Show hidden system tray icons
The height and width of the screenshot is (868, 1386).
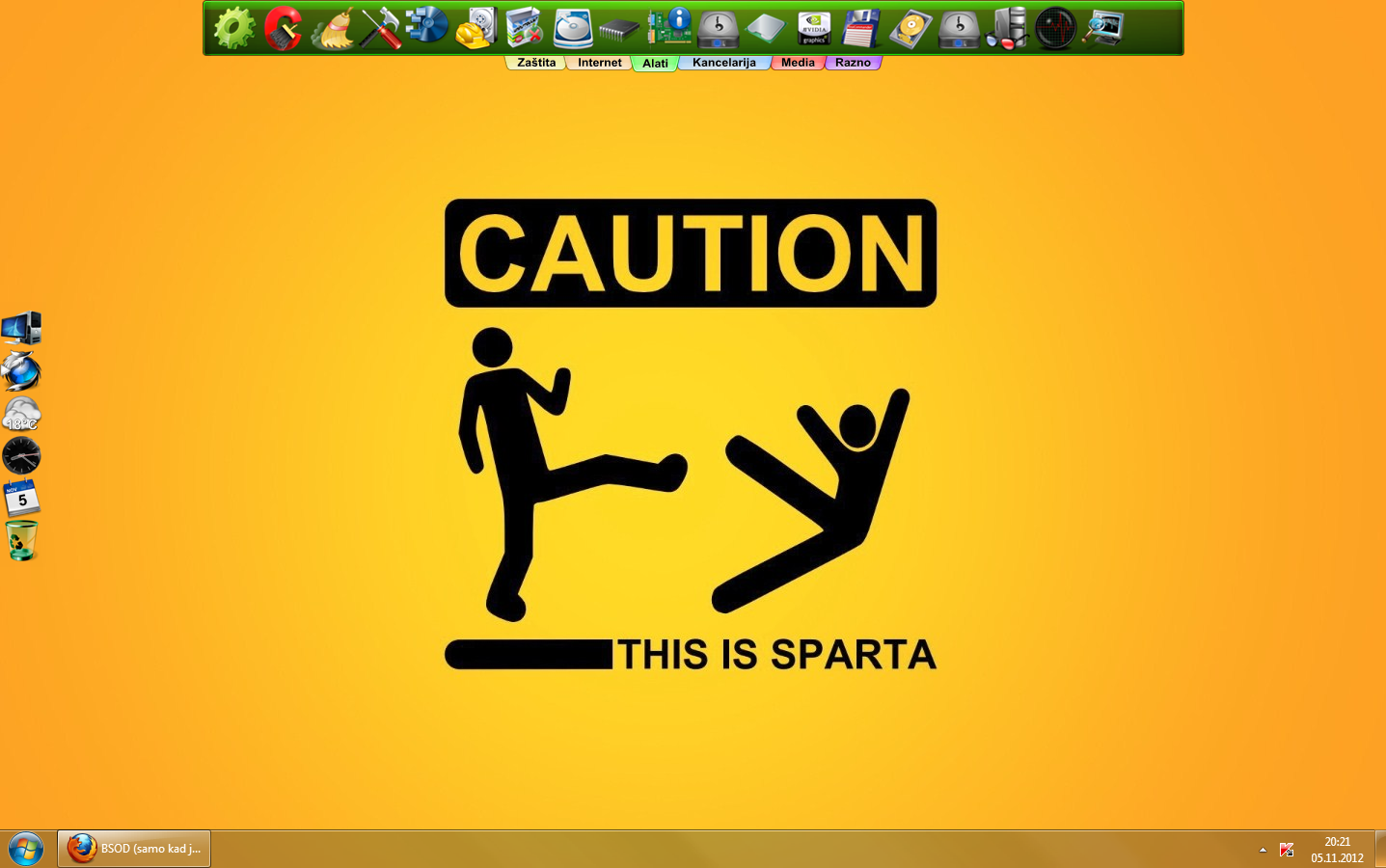point(1263,850)
